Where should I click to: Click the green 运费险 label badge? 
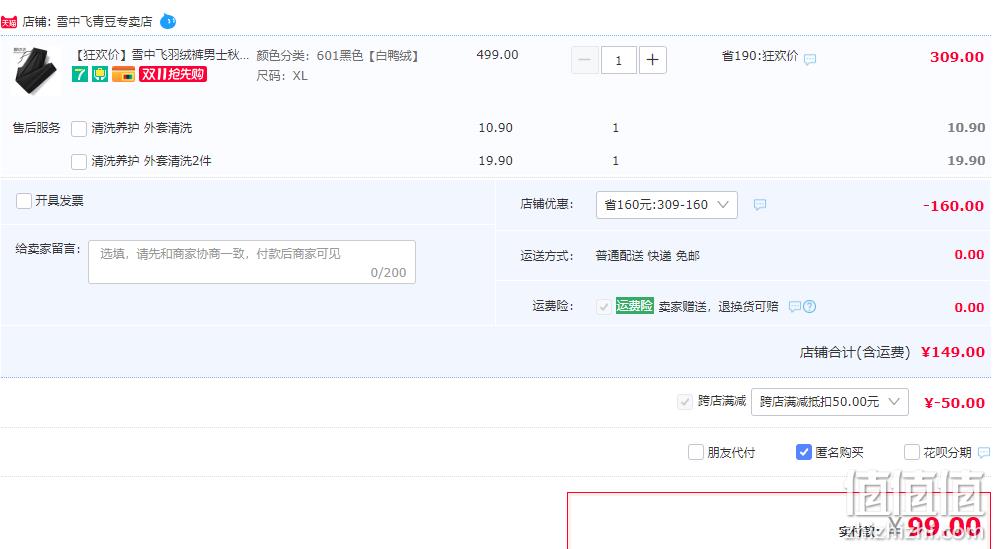tap(634, 306)
